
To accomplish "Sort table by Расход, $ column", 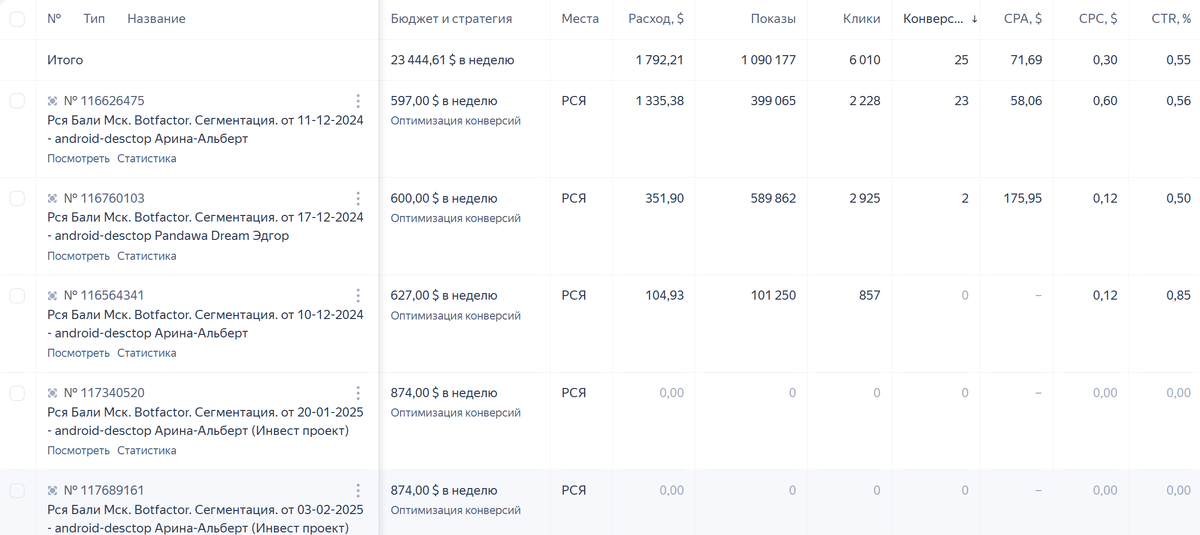I will (x=656, y=19).
